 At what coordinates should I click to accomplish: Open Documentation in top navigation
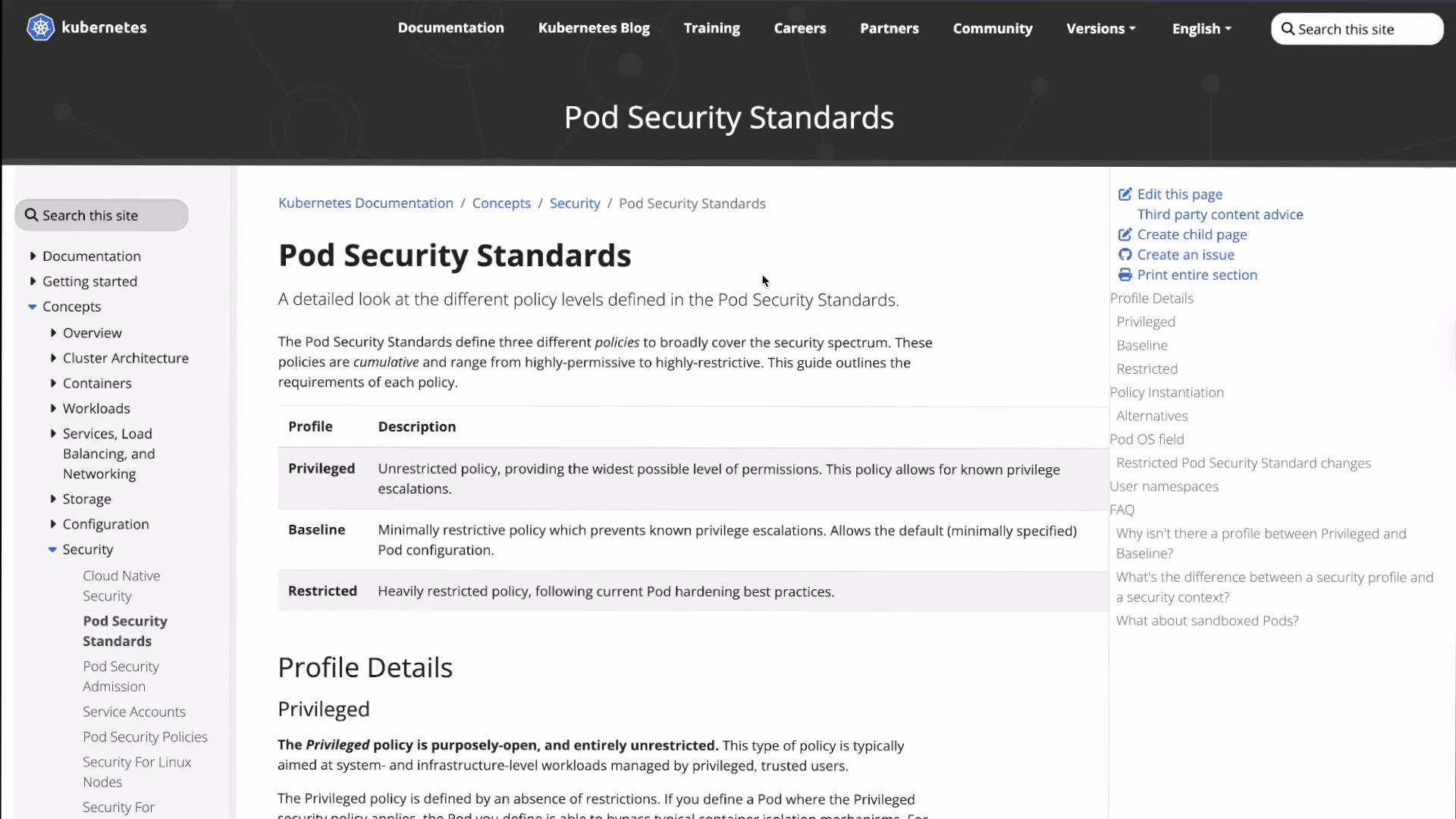point(450,28)
